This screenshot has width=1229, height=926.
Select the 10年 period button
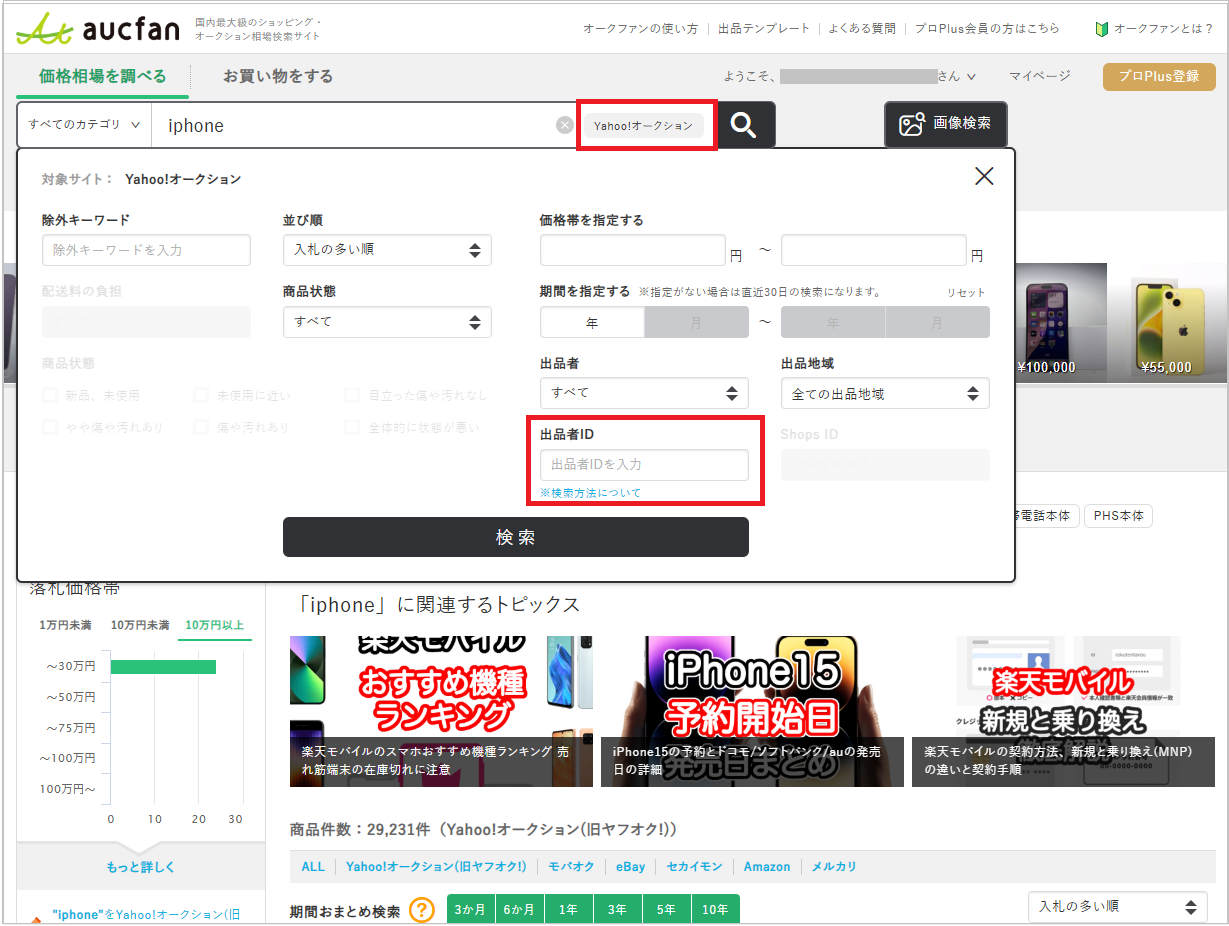[x=715, y=910]
